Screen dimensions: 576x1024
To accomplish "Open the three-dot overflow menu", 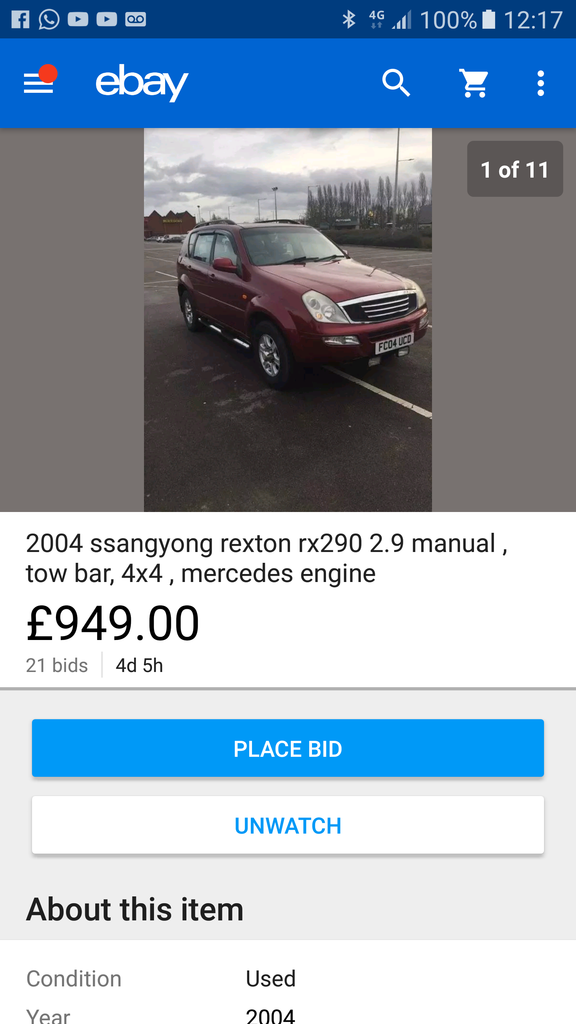I will 540,83.
